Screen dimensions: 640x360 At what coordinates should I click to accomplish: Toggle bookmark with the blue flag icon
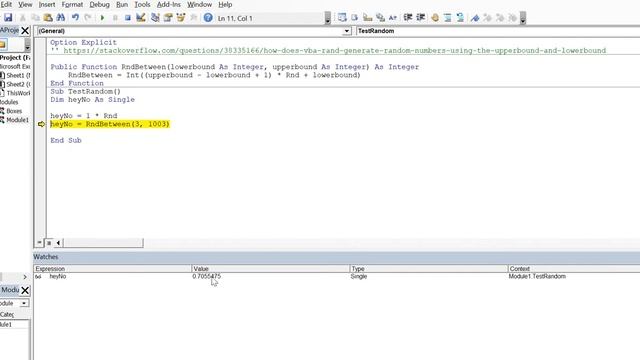pyautogui.click(x=475, y=18)
